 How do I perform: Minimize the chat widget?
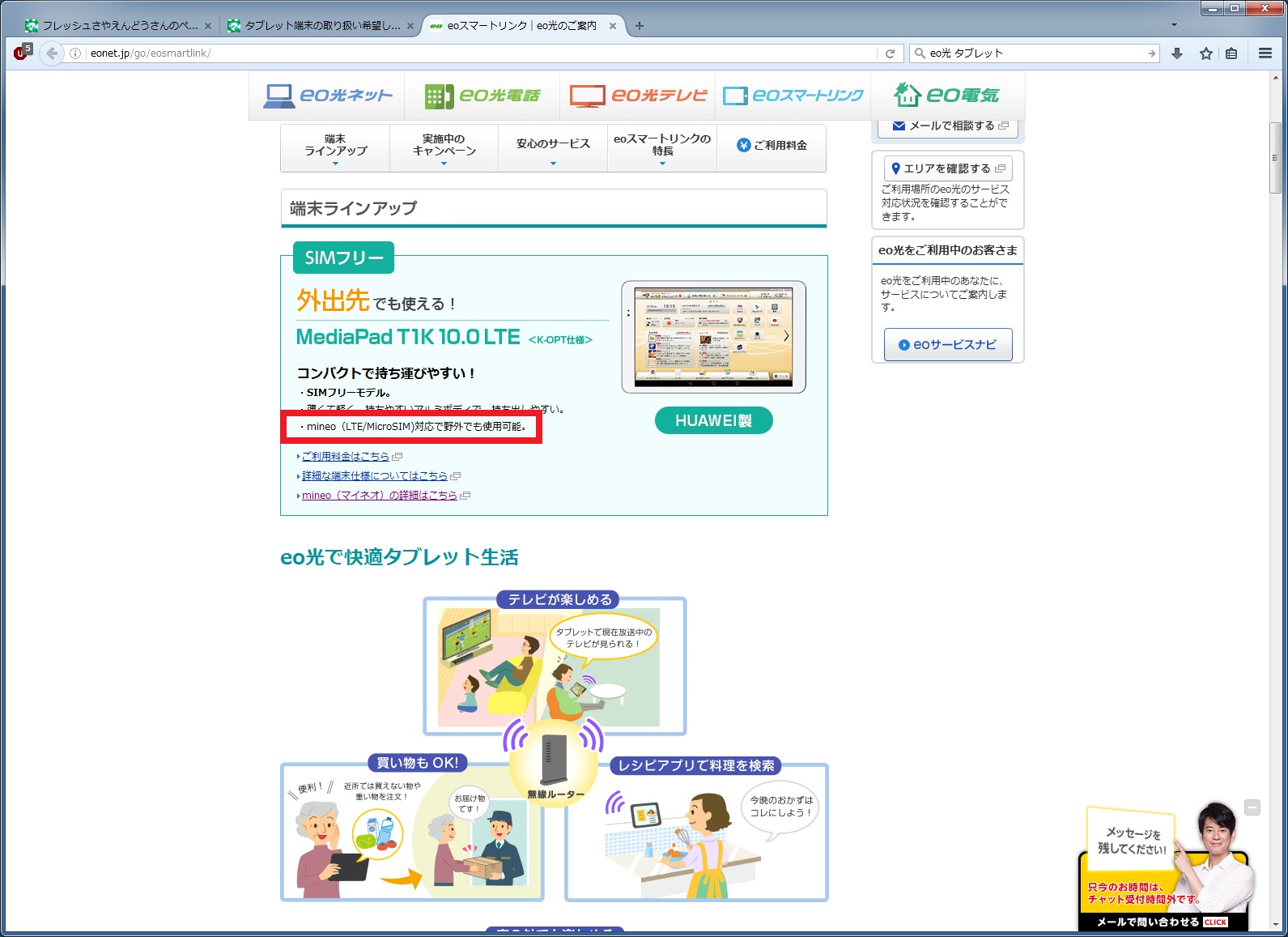(x=1252, y=807)
